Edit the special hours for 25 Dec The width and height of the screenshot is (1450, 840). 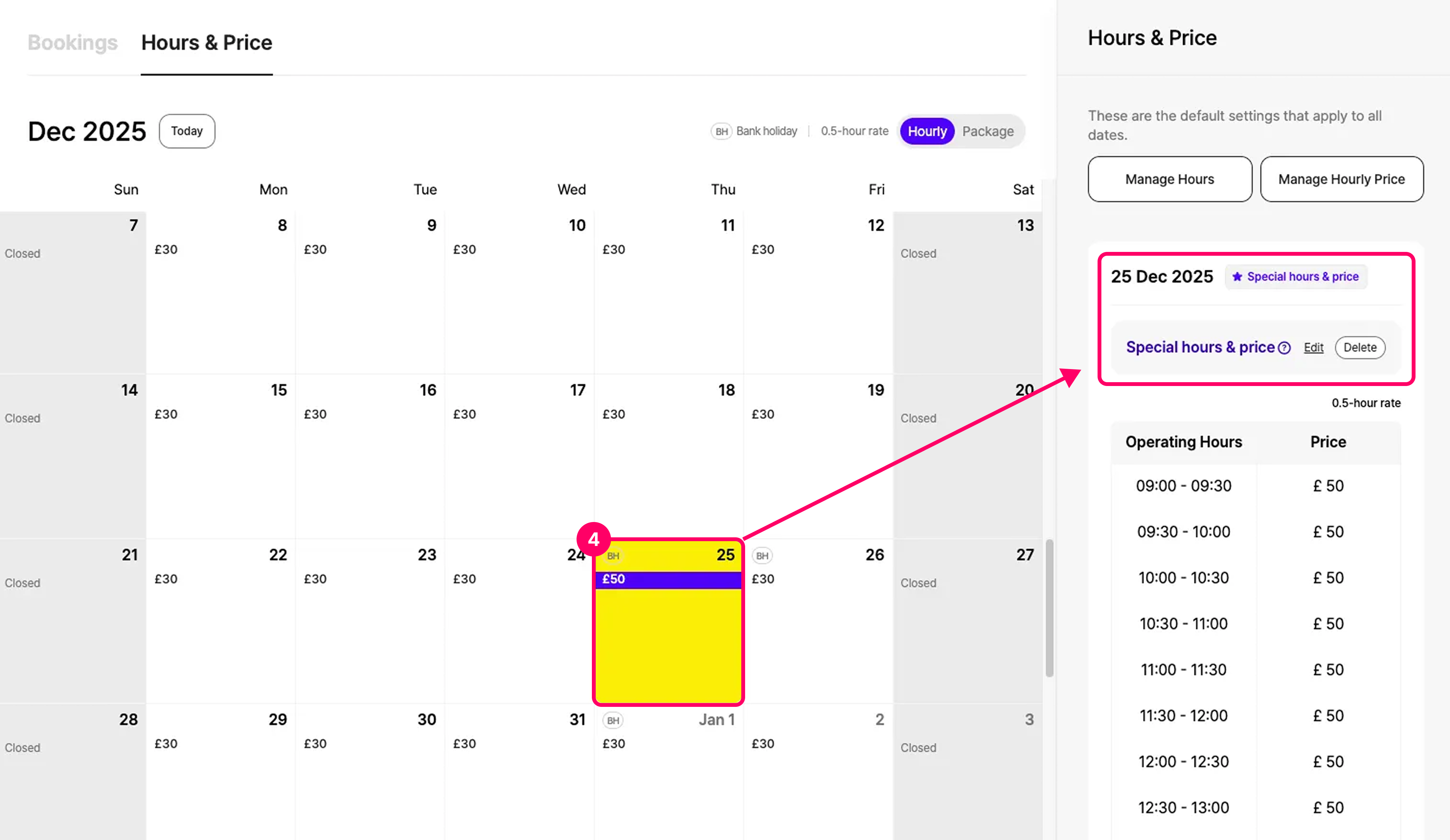[x=1313, y=347]
